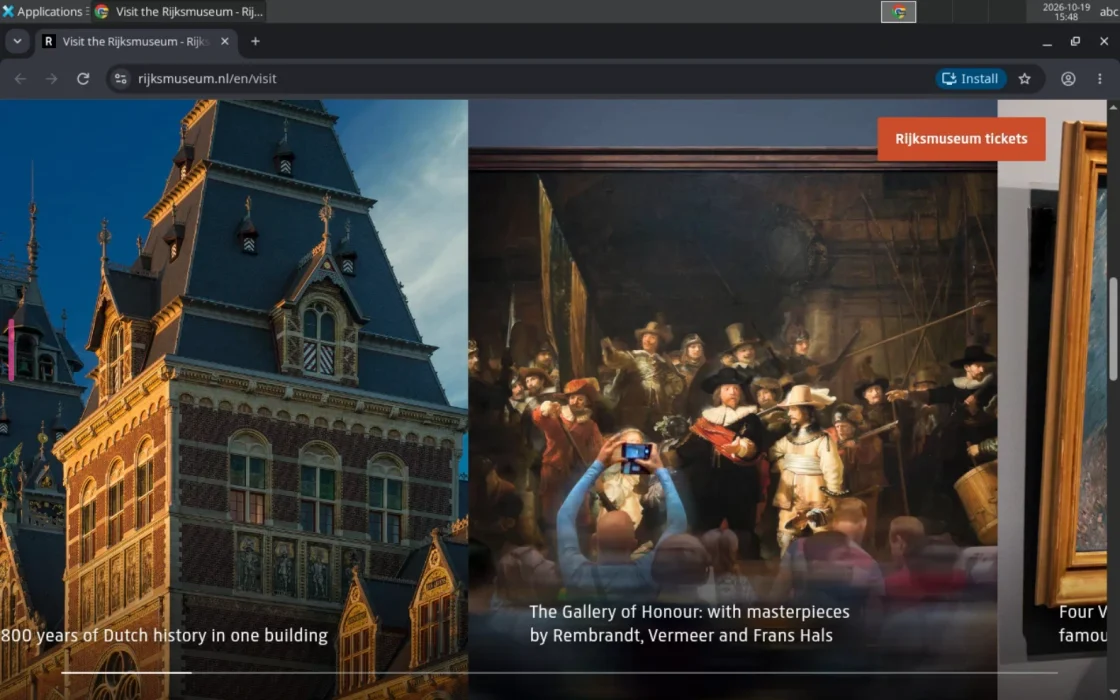Click the date and time clock
1120x700 pixels.
pos(1066,11)
